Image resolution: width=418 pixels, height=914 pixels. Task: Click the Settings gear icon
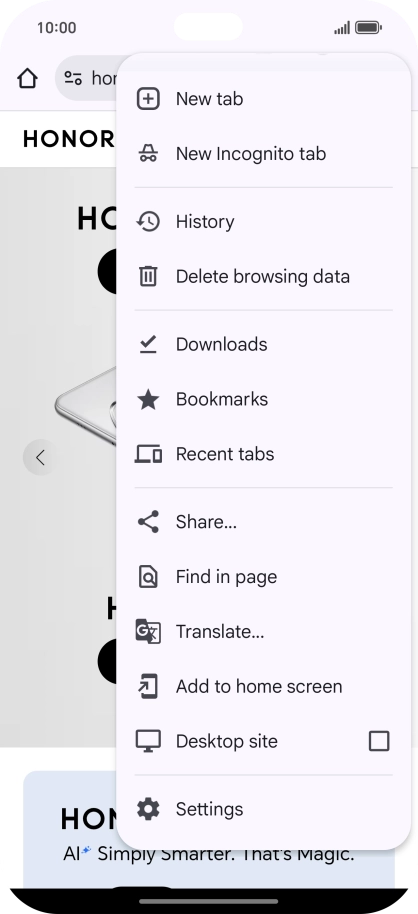pyautogui.click(x=148, y=809)
